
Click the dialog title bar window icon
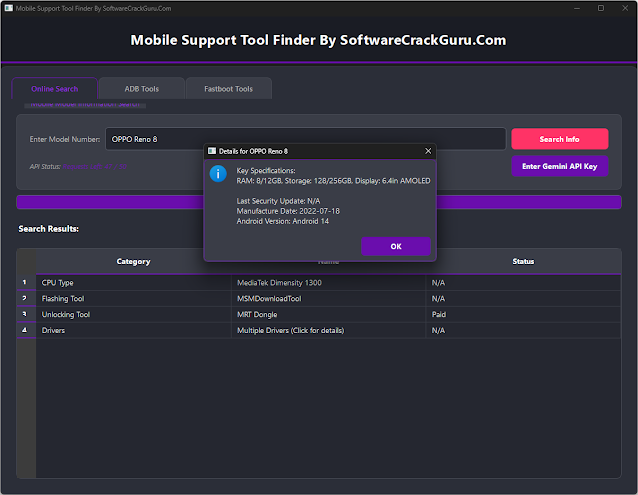211,151
